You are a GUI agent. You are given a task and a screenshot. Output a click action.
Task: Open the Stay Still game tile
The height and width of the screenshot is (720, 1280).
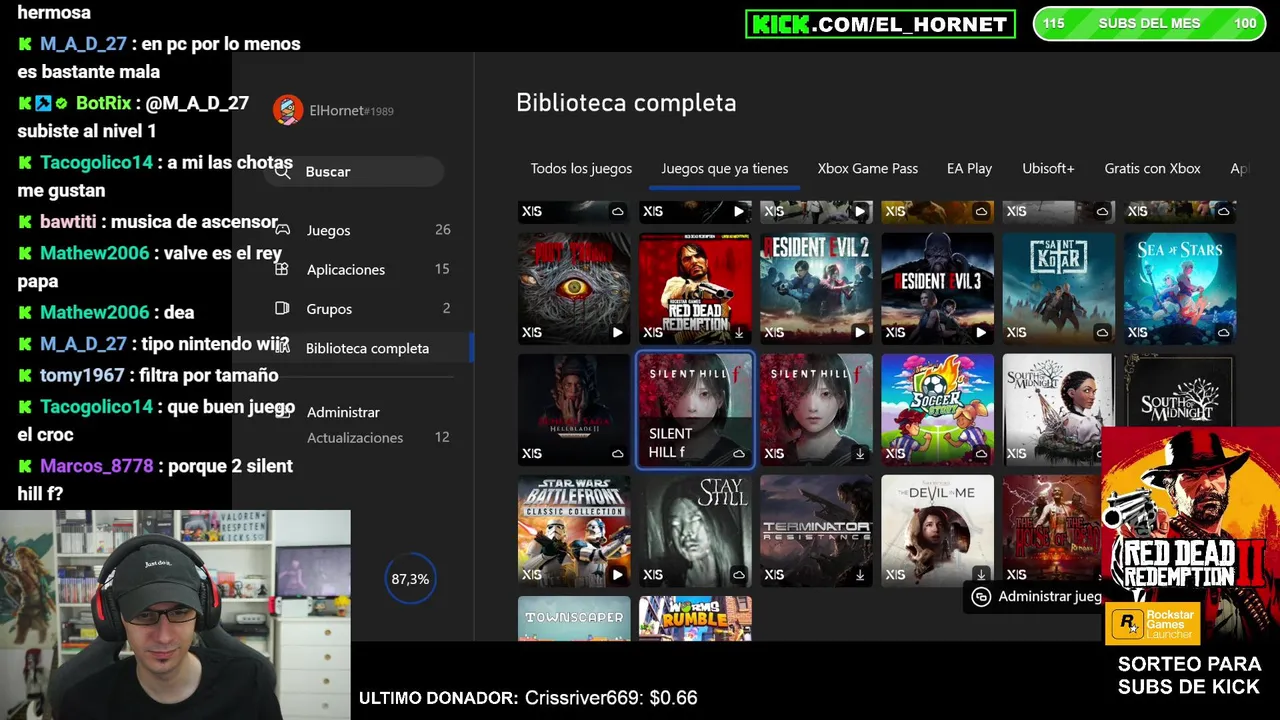pyautogui.click(x=695, y=531)
